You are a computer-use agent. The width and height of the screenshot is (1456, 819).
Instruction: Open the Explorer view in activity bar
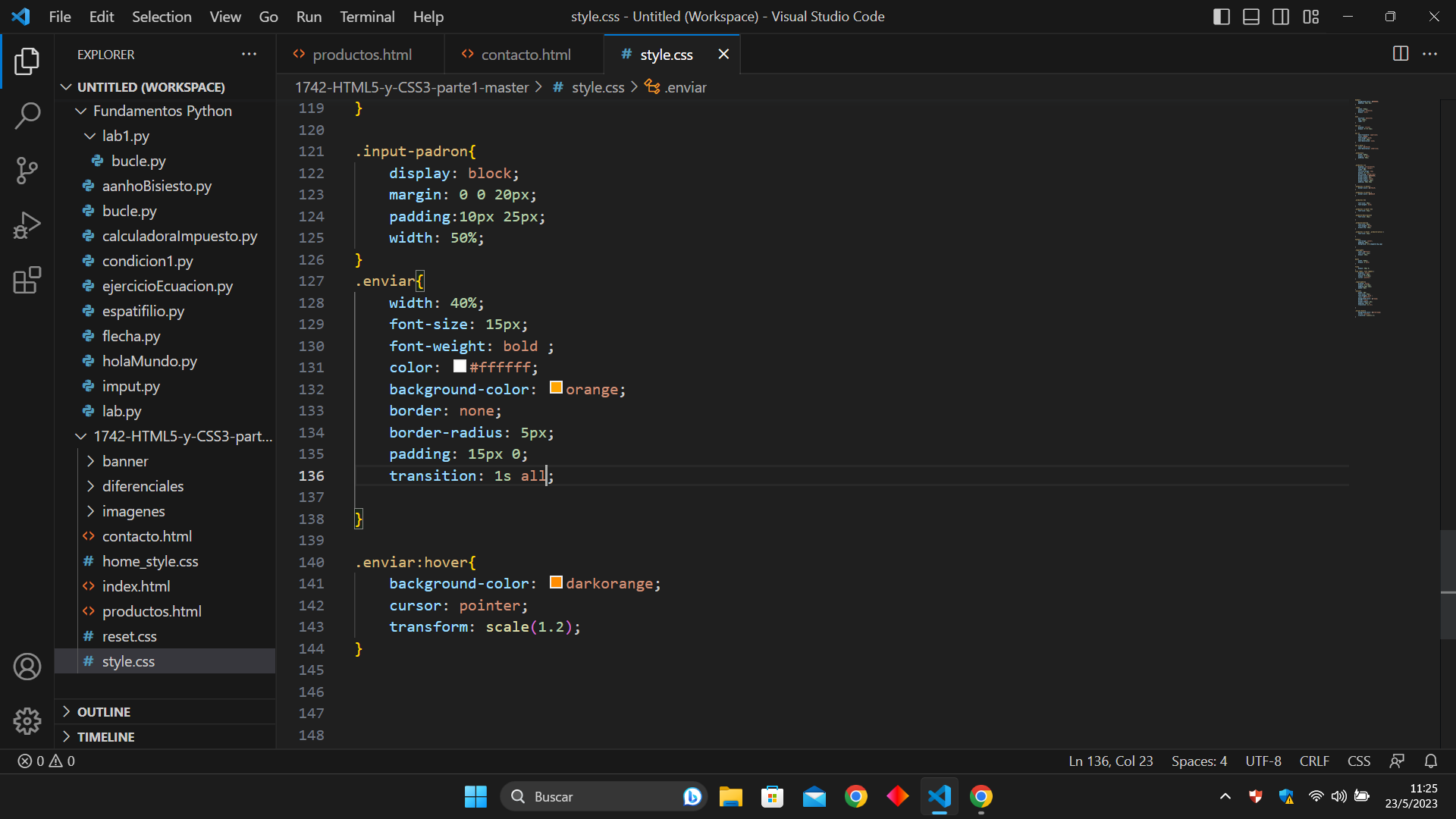tap(27, 61)
